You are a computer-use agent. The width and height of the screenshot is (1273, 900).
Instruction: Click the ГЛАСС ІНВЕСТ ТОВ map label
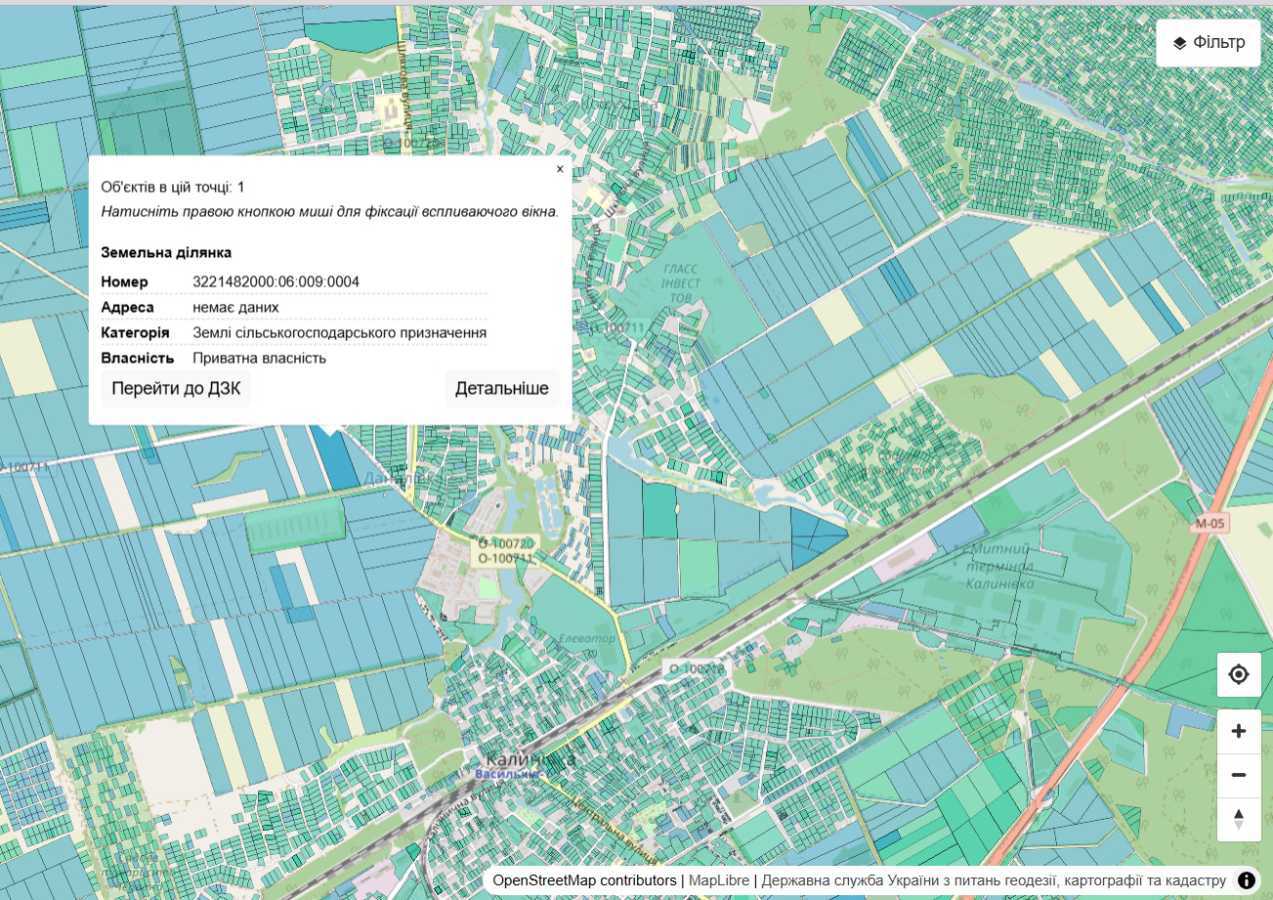click(681, 283)
